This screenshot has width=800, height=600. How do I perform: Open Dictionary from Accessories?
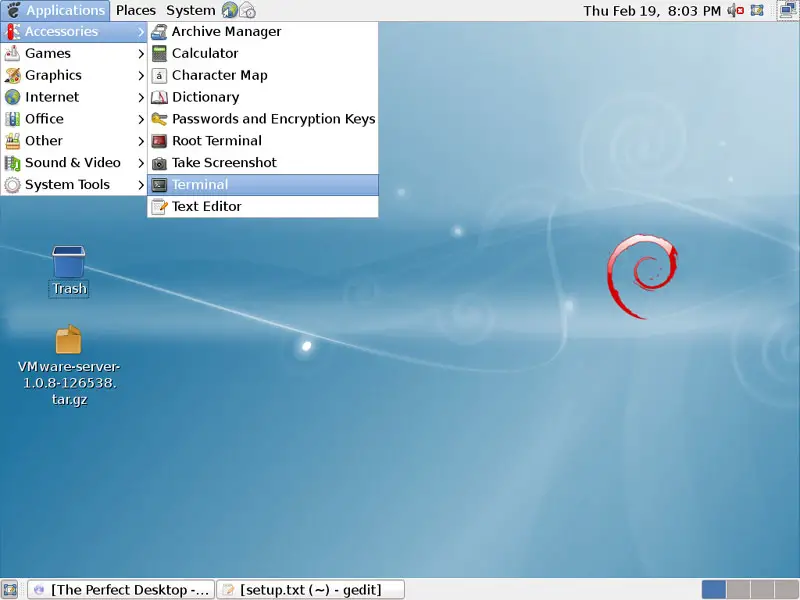click(x=263, y=97)
